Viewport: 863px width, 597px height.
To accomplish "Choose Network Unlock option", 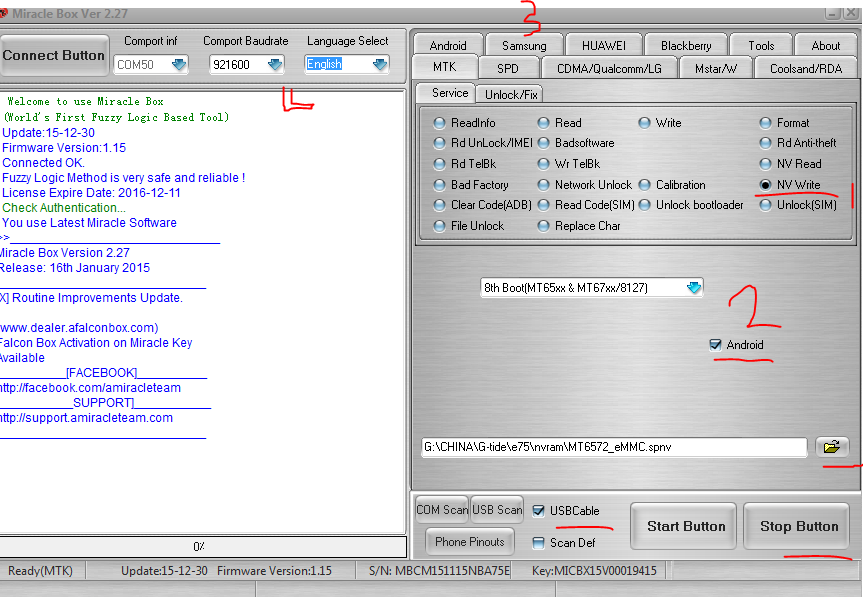I will (x=585, y=185).
